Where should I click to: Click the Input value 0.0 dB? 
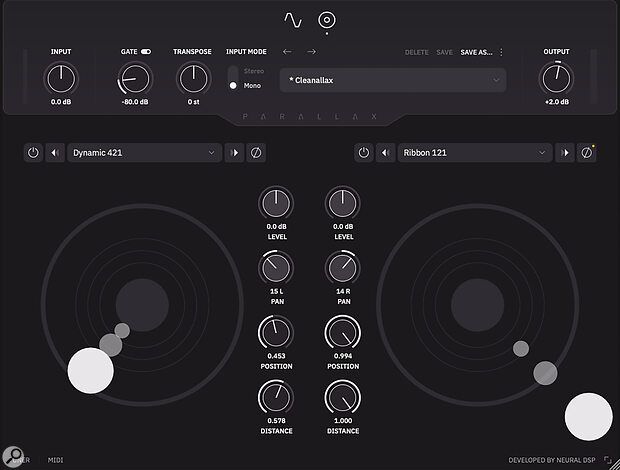pos(61,102)
